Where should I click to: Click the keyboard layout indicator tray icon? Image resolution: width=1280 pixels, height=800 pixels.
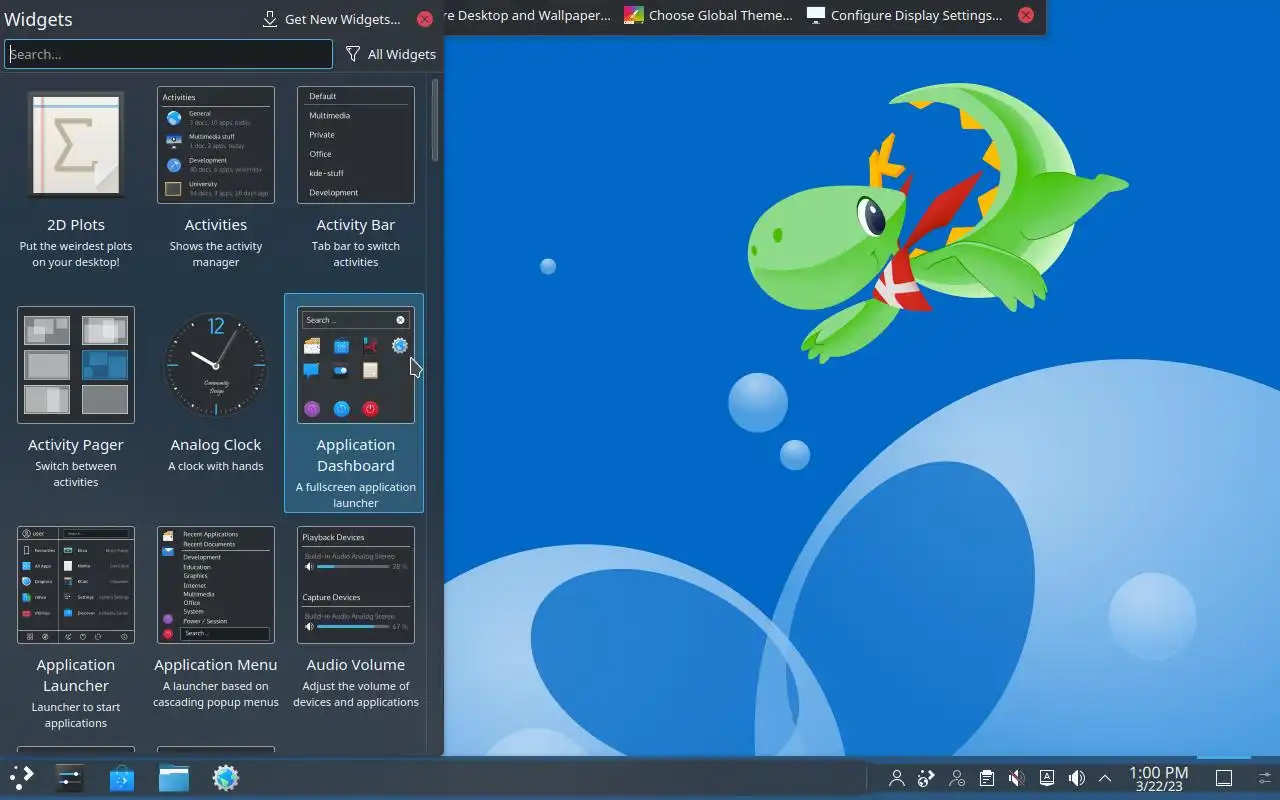click(1047, 778)
